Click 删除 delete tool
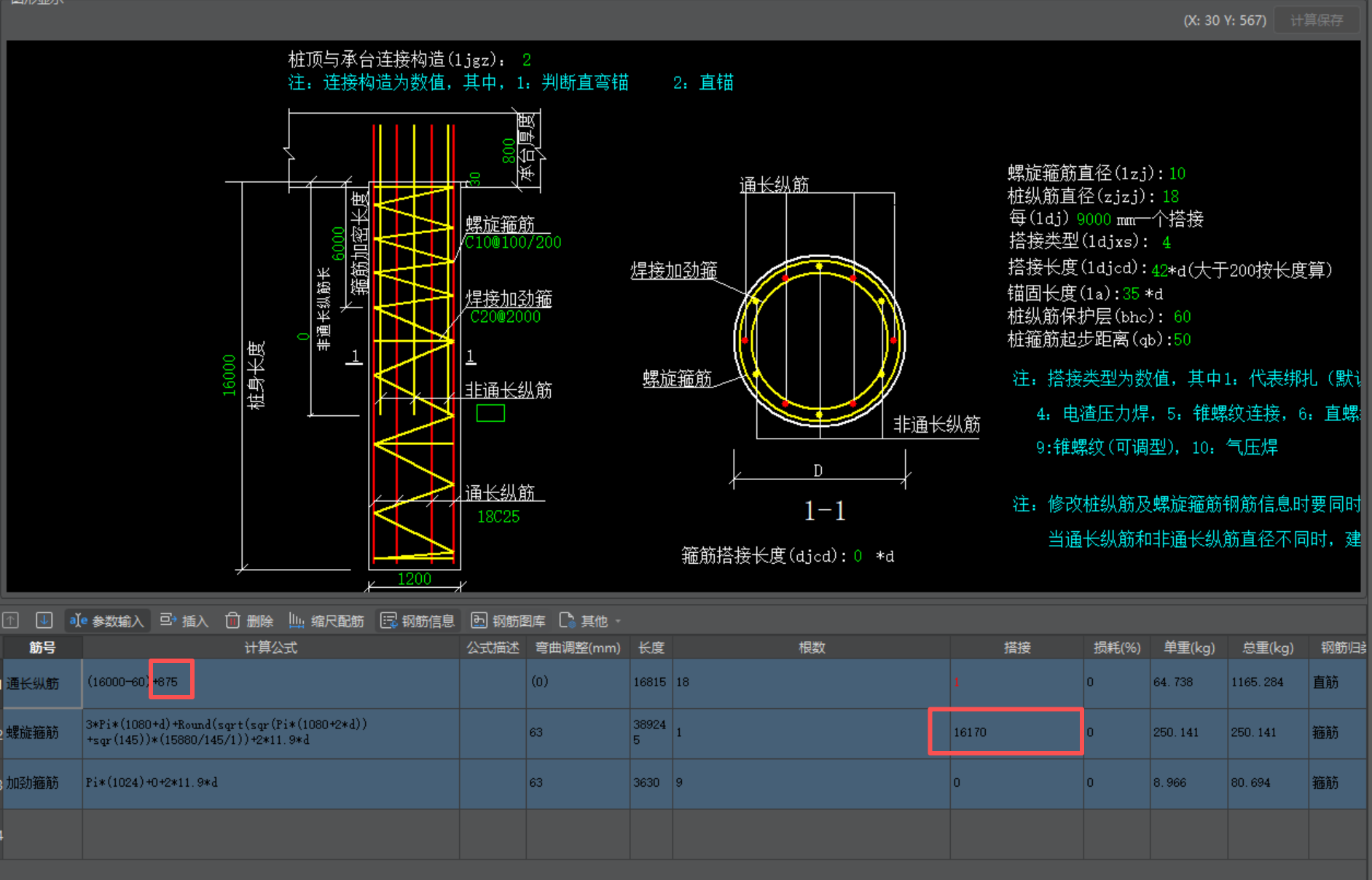1372x880 pixels. pos(249,621)
